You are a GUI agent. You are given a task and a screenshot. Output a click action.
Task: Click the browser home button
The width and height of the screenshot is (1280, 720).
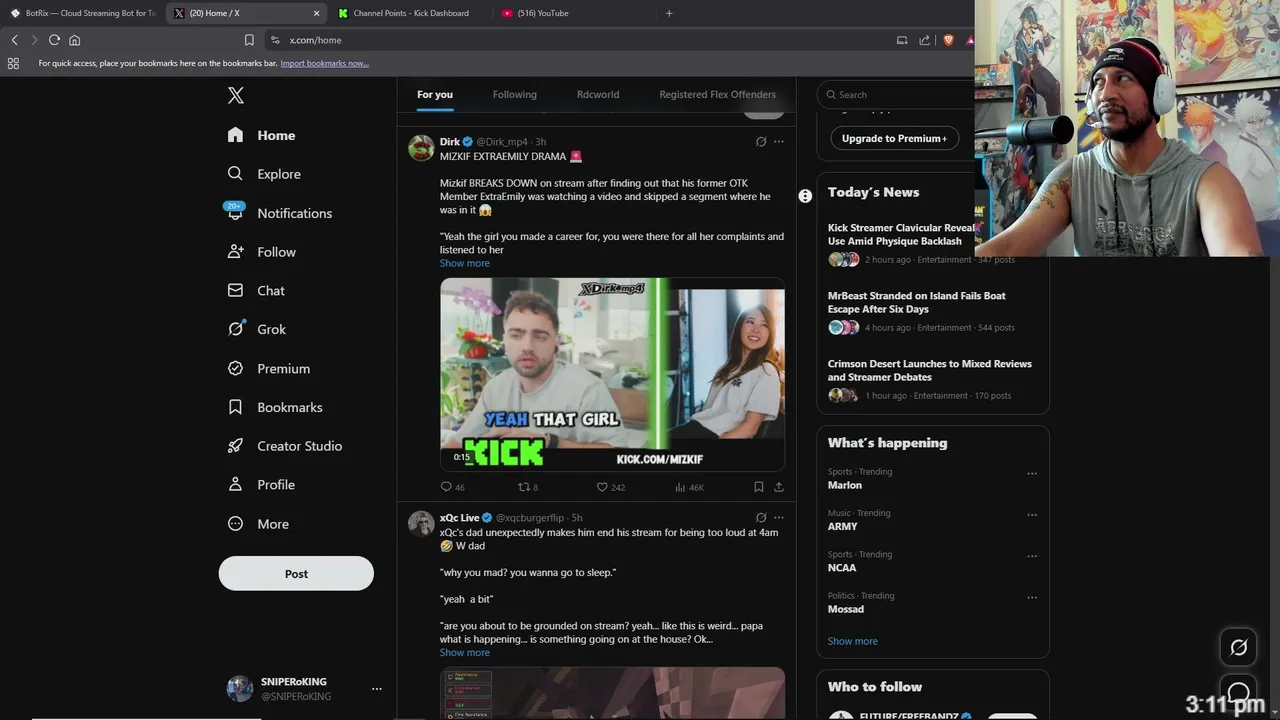coord(74,40)
